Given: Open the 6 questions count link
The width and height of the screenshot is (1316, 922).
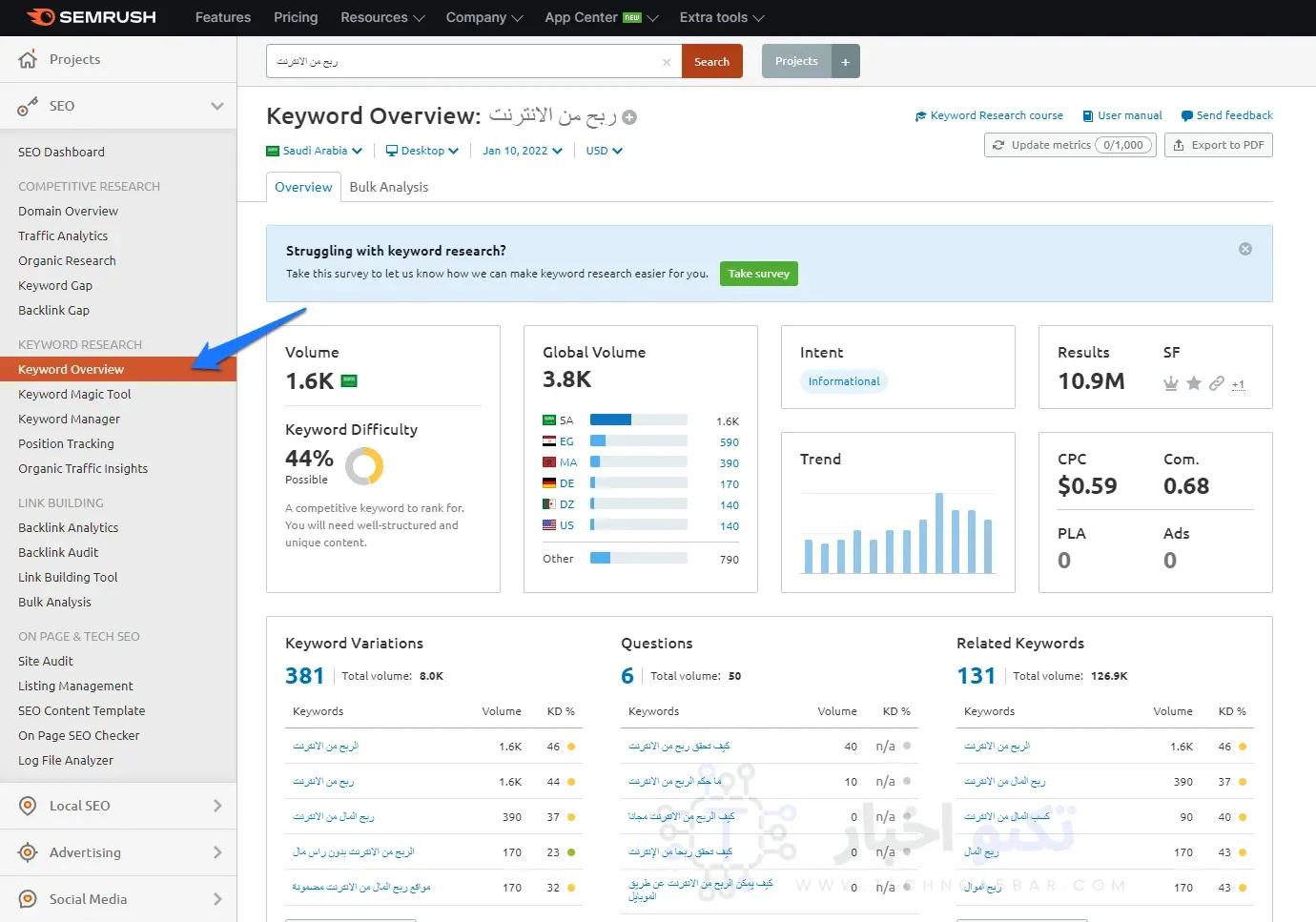Looking at the screenshot, I should 627,676.
